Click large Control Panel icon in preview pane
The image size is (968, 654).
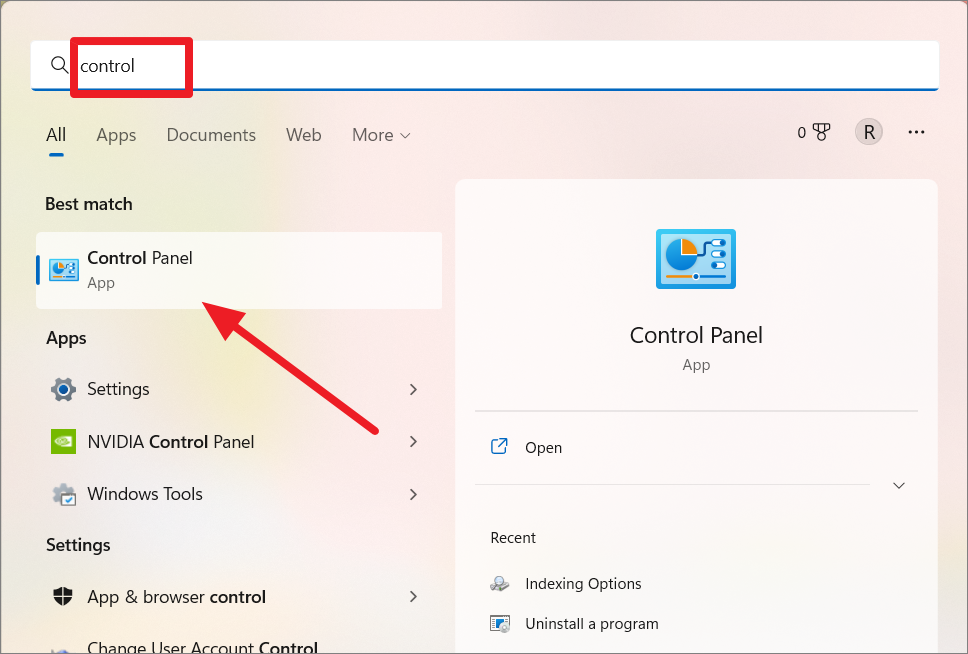click(696, 259)
